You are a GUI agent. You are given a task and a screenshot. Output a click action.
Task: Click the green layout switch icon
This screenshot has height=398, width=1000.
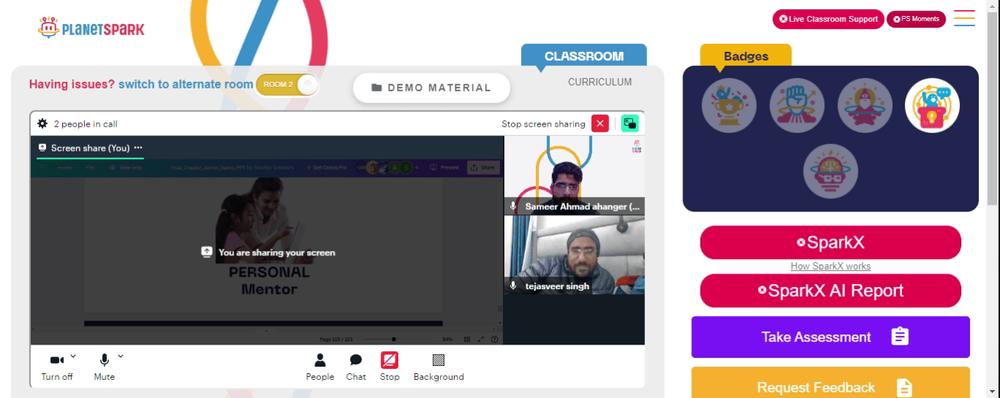[x=630, y=124]
